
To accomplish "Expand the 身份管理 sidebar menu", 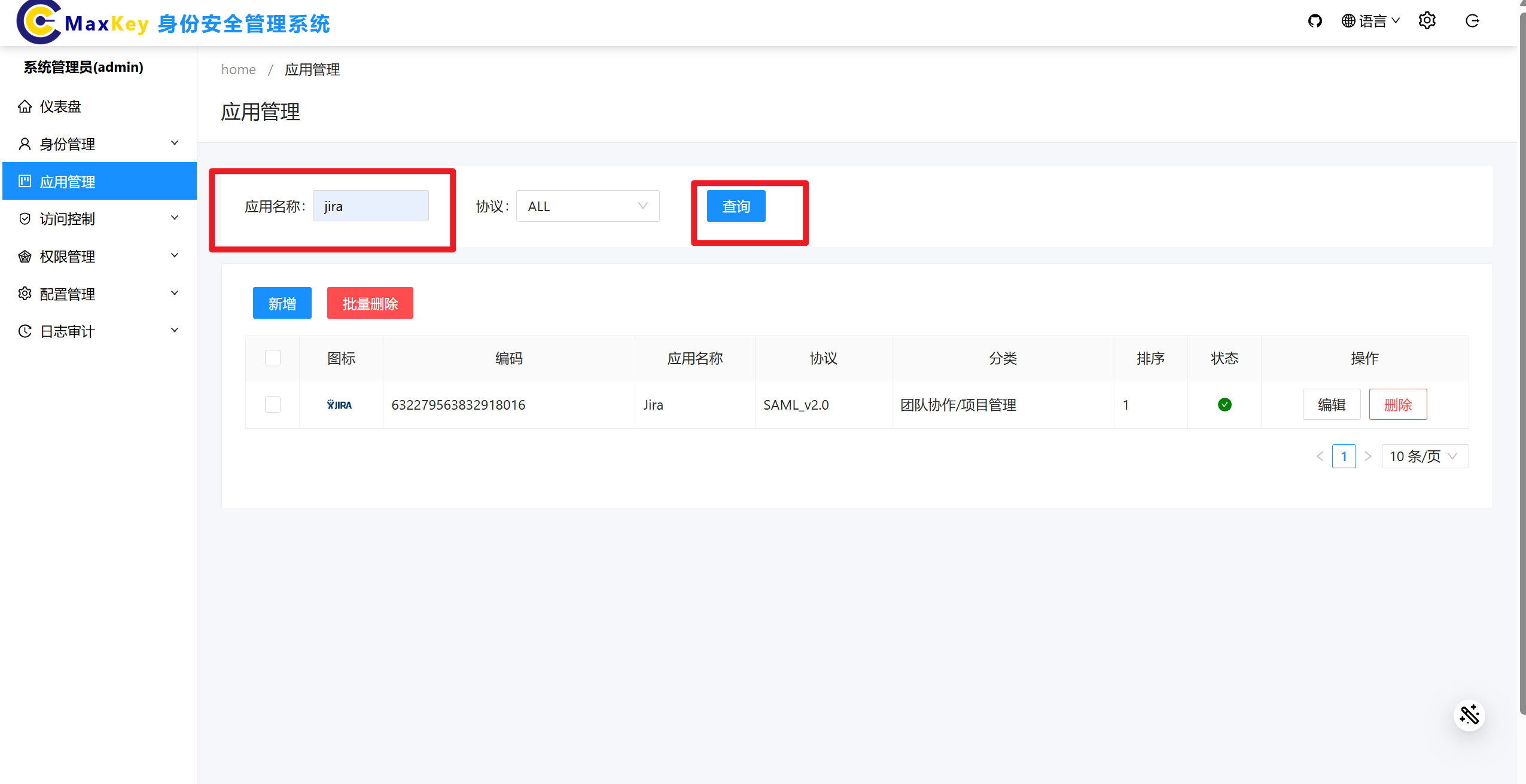I will coord(99,144).
